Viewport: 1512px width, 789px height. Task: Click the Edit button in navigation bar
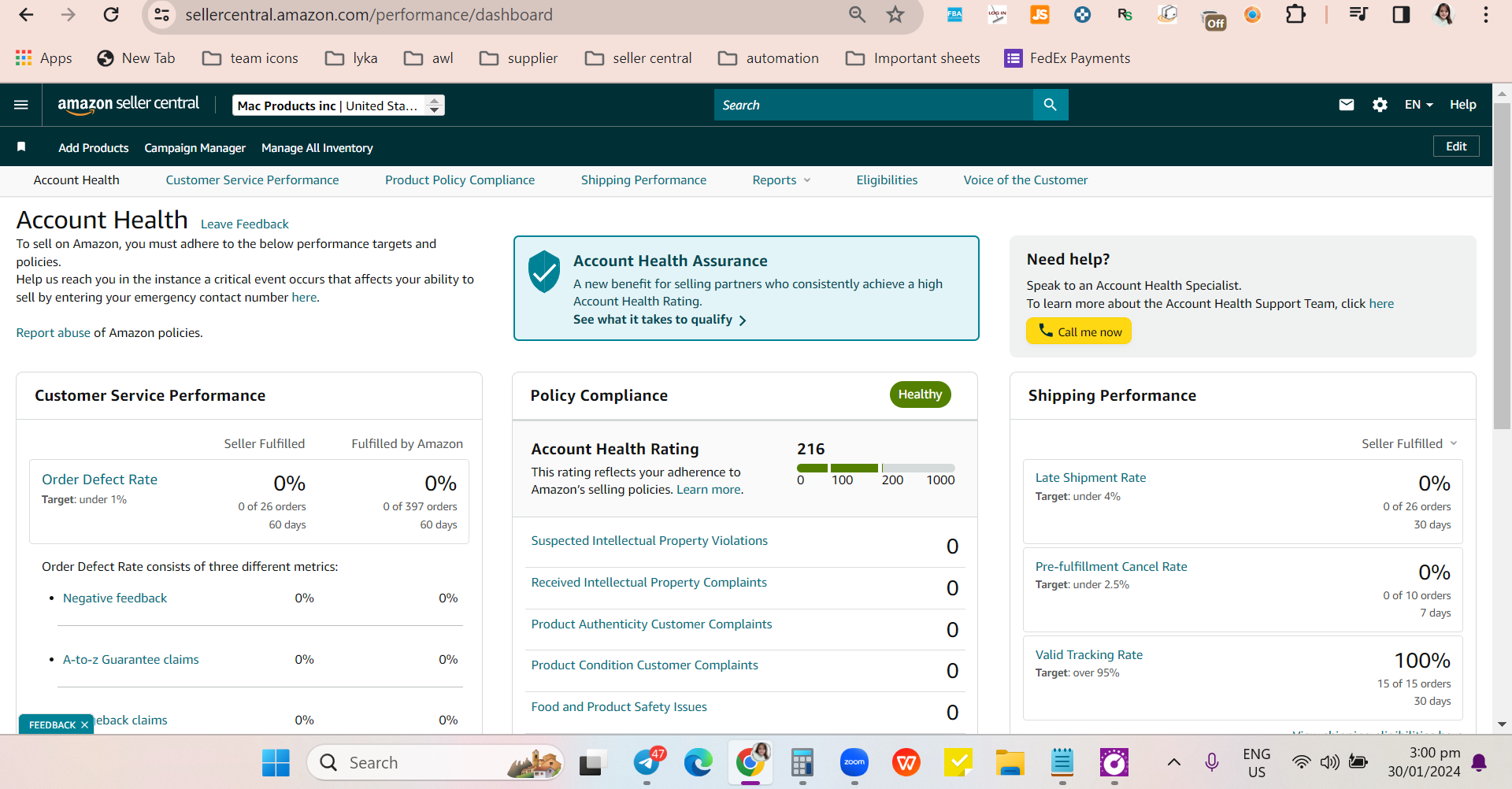pos(1456,146)
